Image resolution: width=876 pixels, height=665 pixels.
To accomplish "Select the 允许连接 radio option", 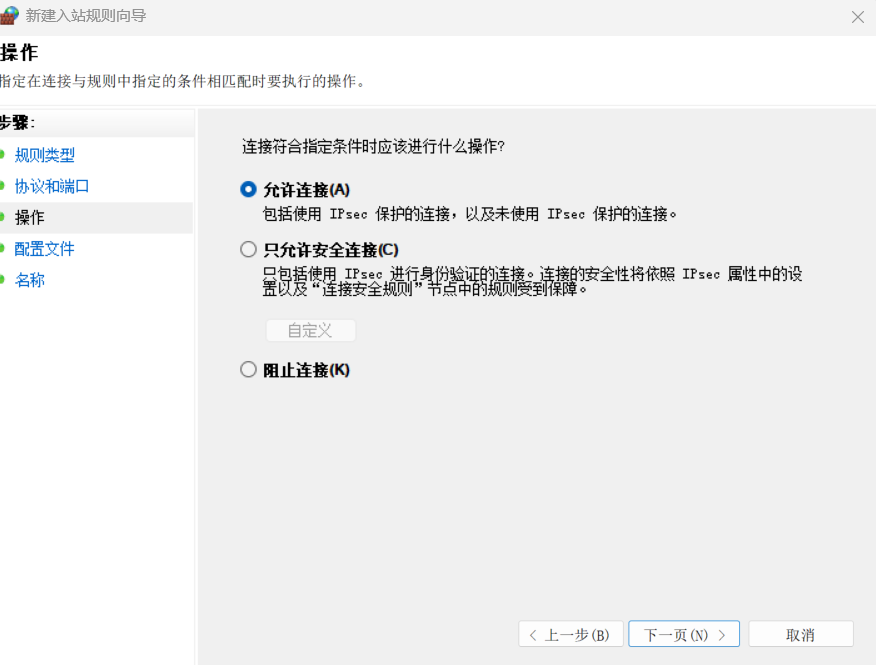I will click(248, 189).
